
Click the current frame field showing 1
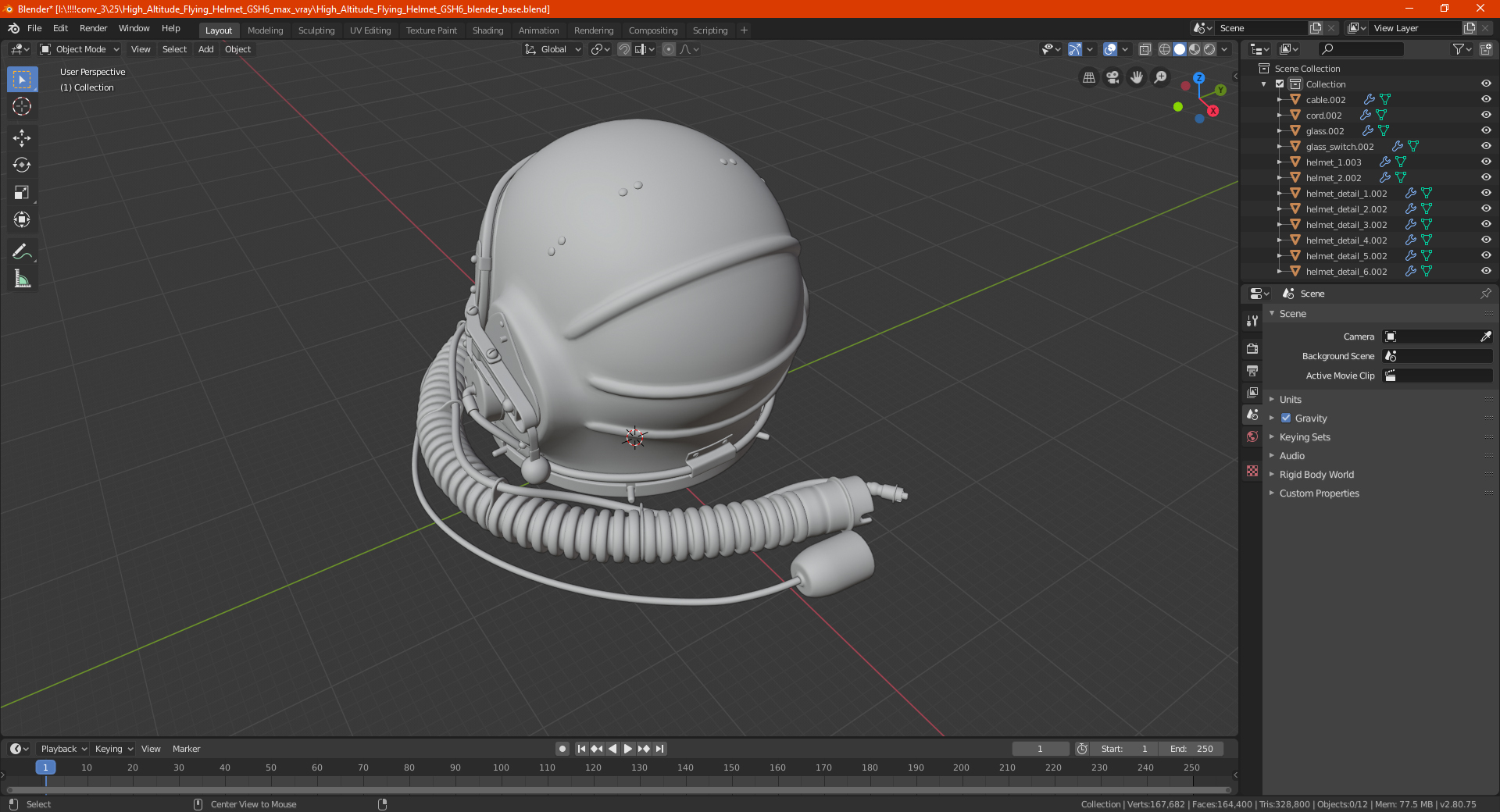(x=1040, y=749)
